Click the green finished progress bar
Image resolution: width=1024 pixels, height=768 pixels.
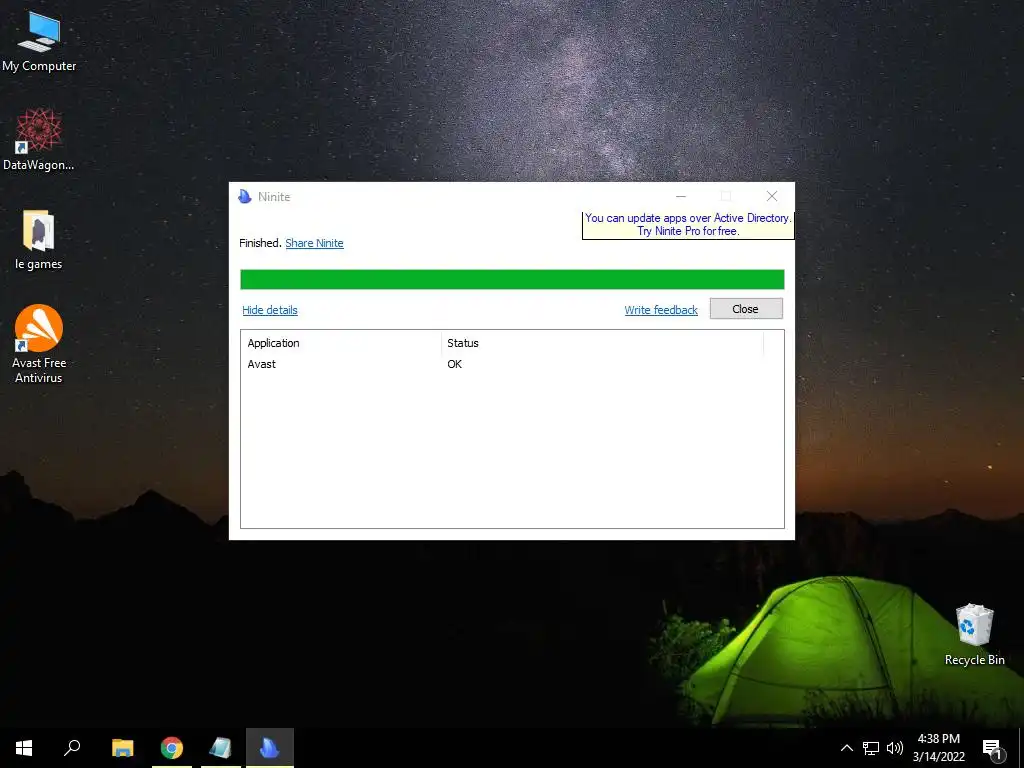pos(512,280)
